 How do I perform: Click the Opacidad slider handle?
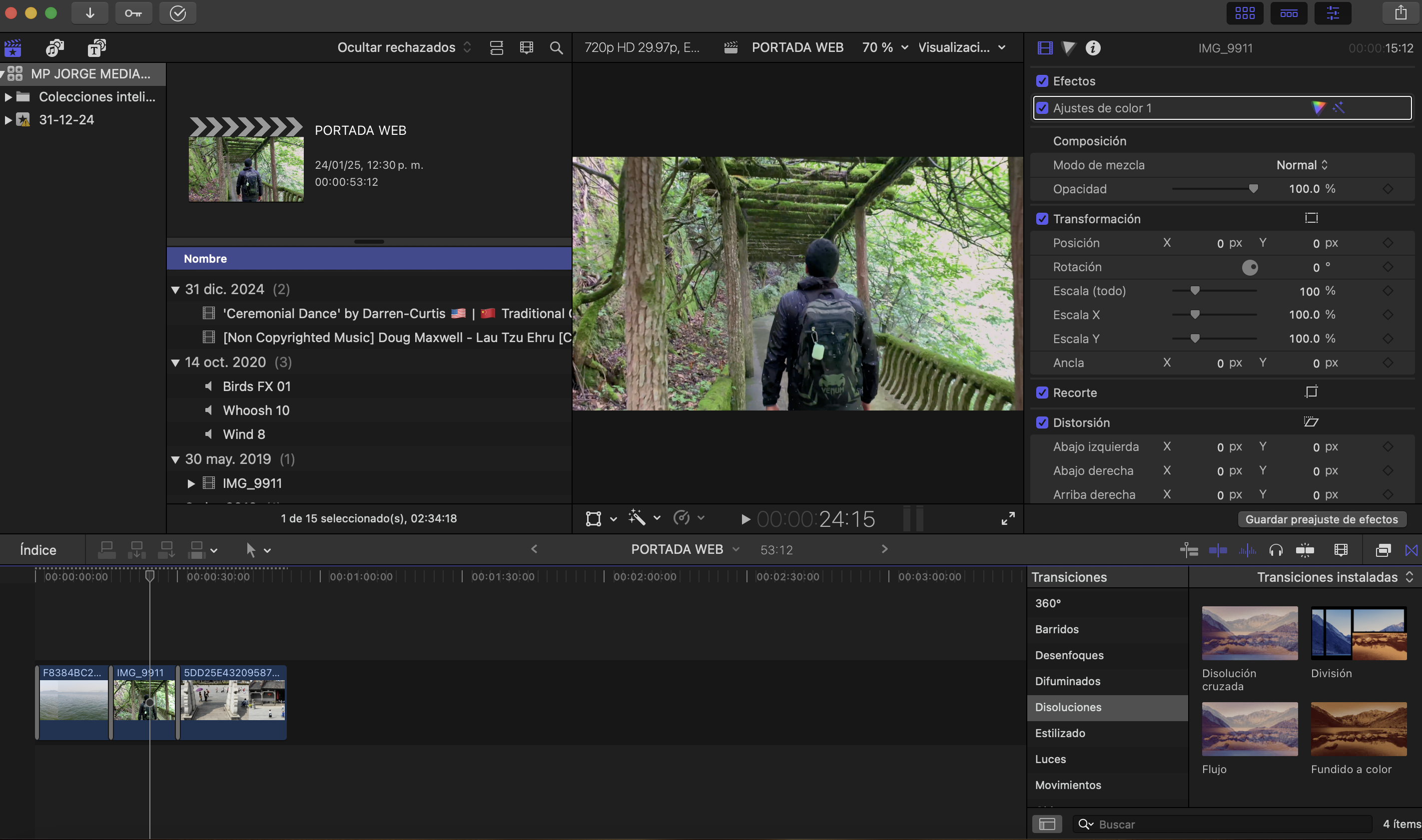[x=1253, y=188]
